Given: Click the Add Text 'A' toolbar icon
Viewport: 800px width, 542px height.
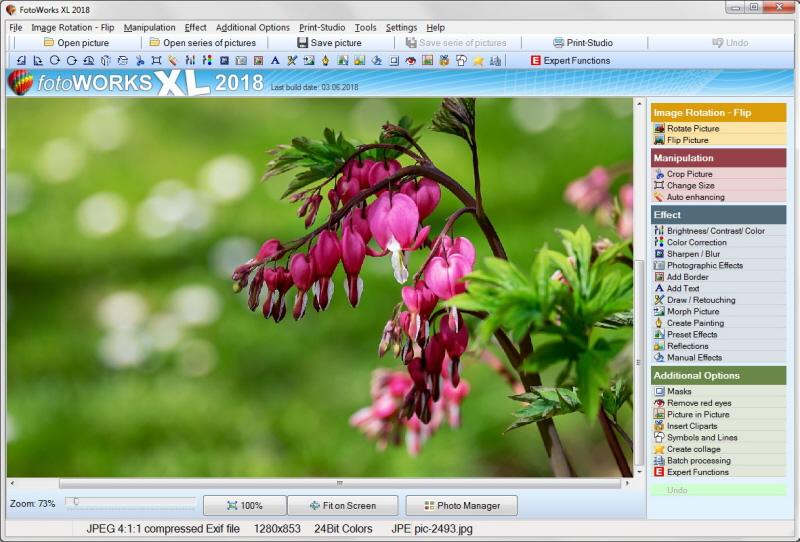Looking at the screenshot, I should click(x=275, y=61).
